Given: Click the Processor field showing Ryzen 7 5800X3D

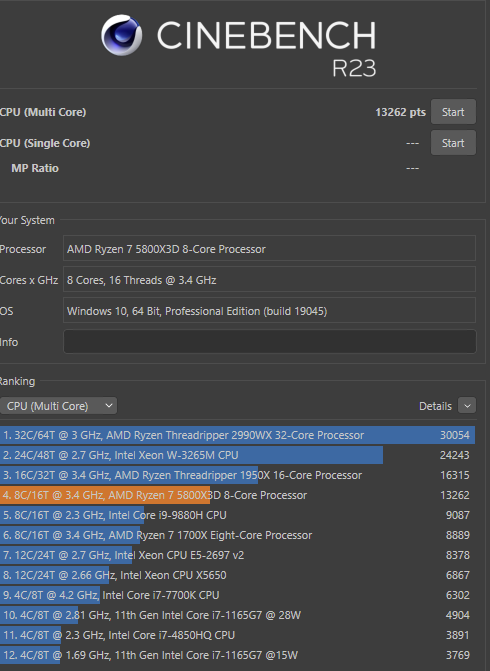Looking at the screenshot, I should click(x=270, y=248).
